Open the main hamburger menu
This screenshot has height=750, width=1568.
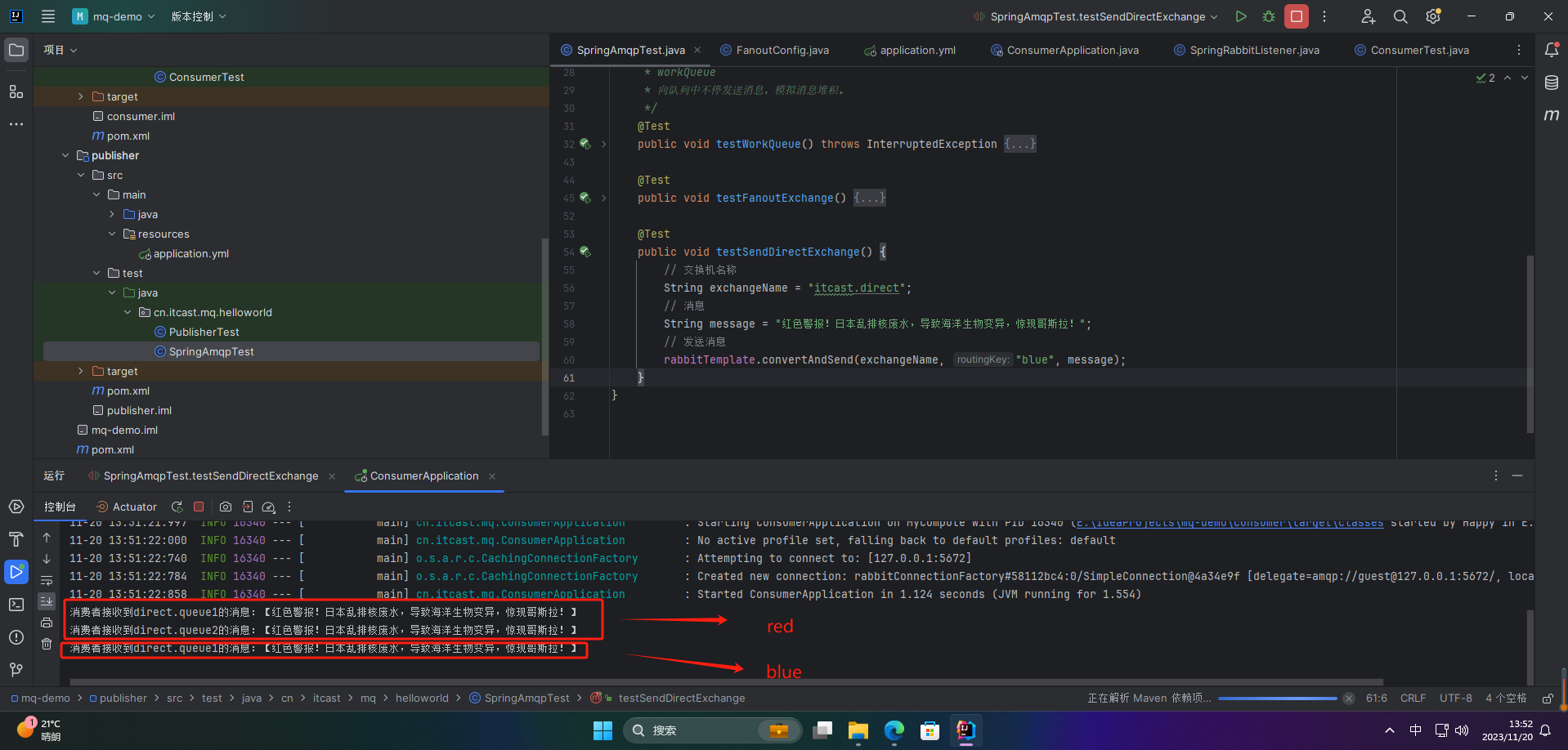tap(48, 16)
